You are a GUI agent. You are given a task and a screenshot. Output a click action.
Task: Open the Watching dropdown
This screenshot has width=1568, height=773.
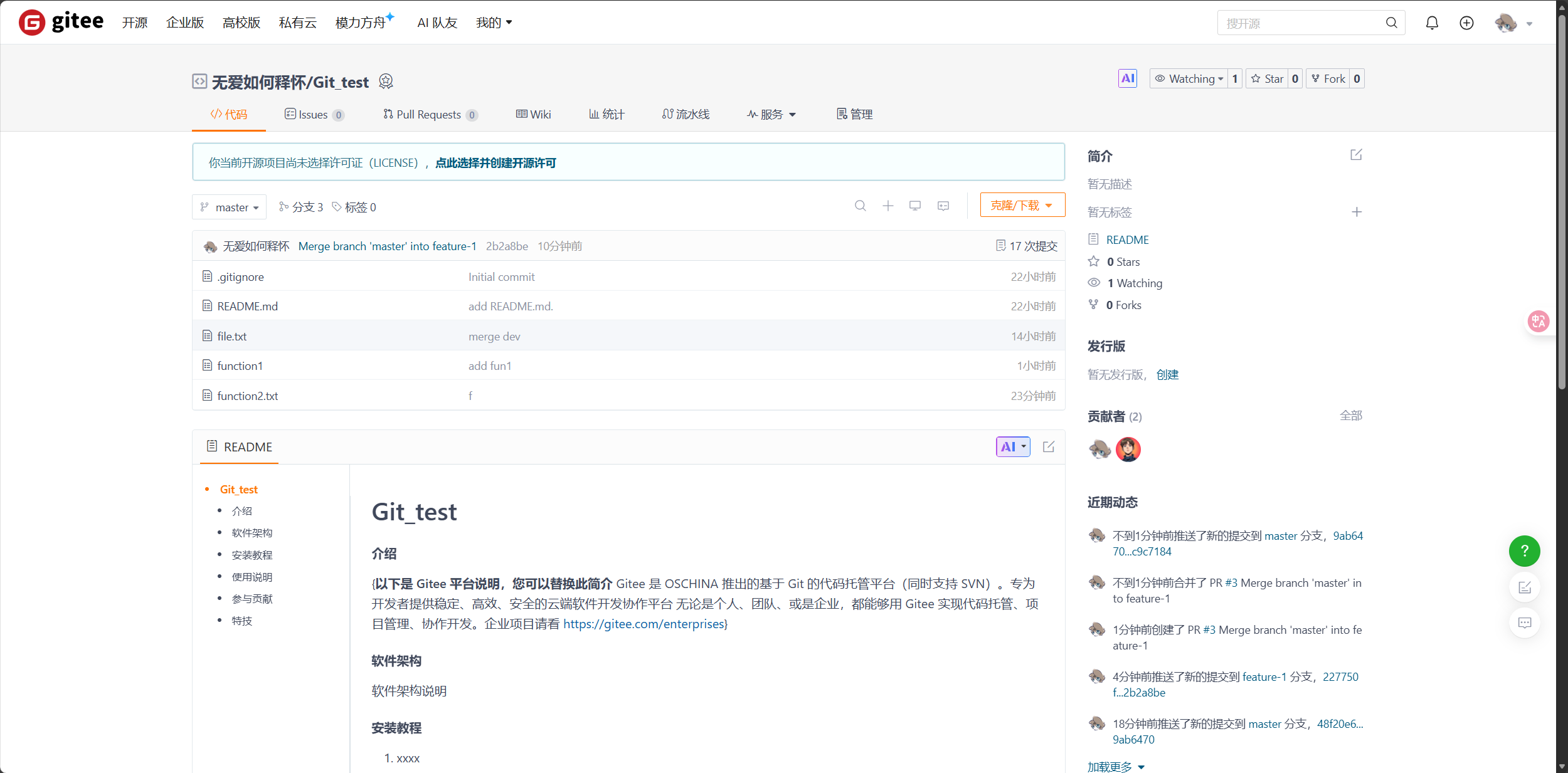[1190, 78]
